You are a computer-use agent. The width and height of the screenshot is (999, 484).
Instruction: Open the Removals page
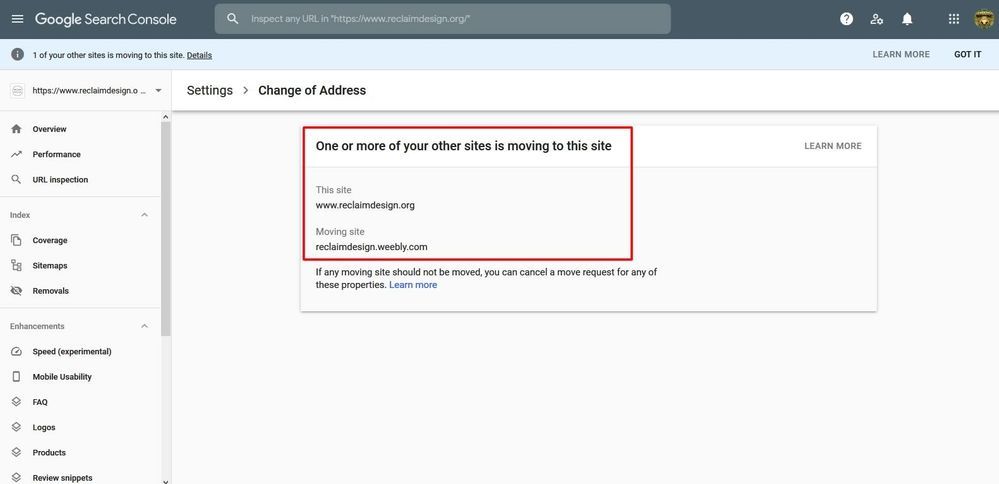click(x=51, y=290)
